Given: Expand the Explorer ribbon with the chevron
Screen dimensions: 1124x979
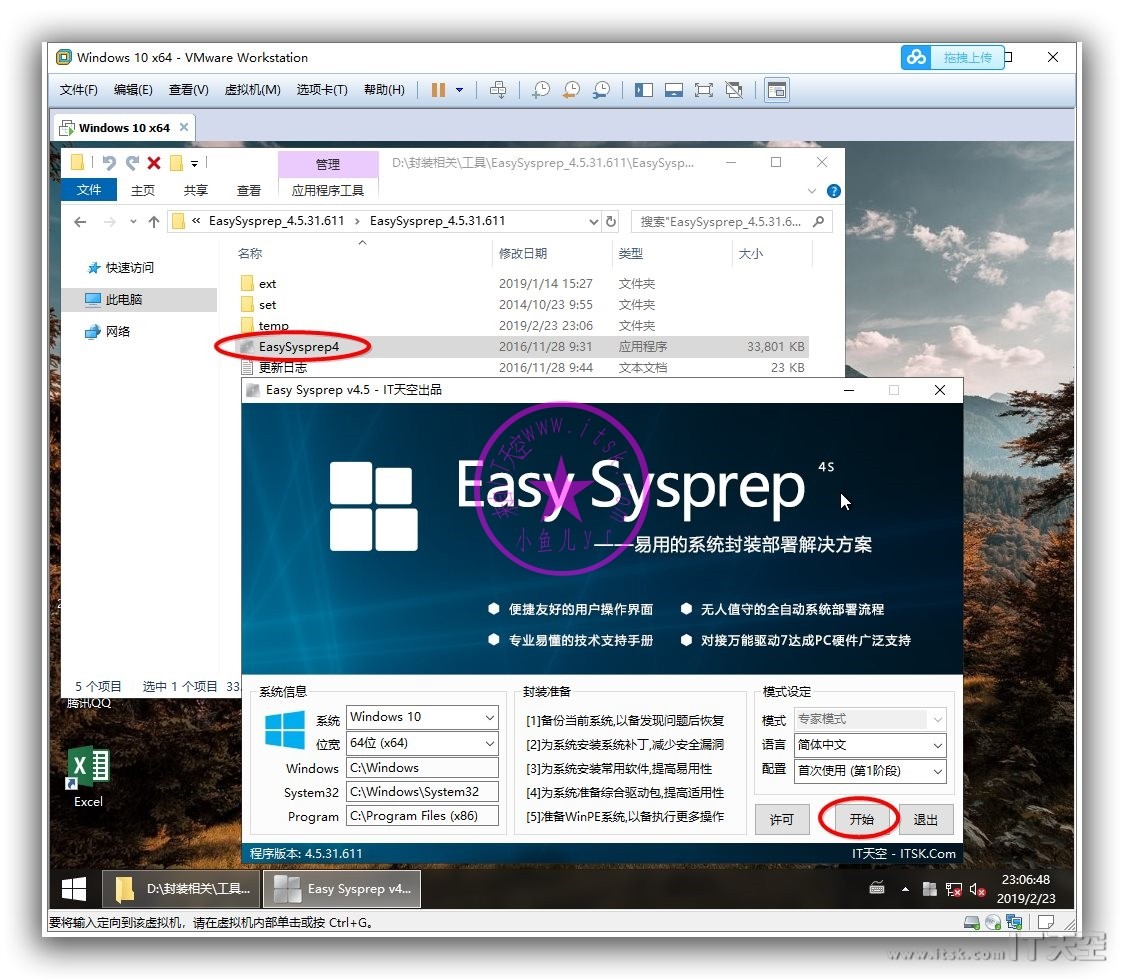Looking at the screenshot, I should 811,191.
